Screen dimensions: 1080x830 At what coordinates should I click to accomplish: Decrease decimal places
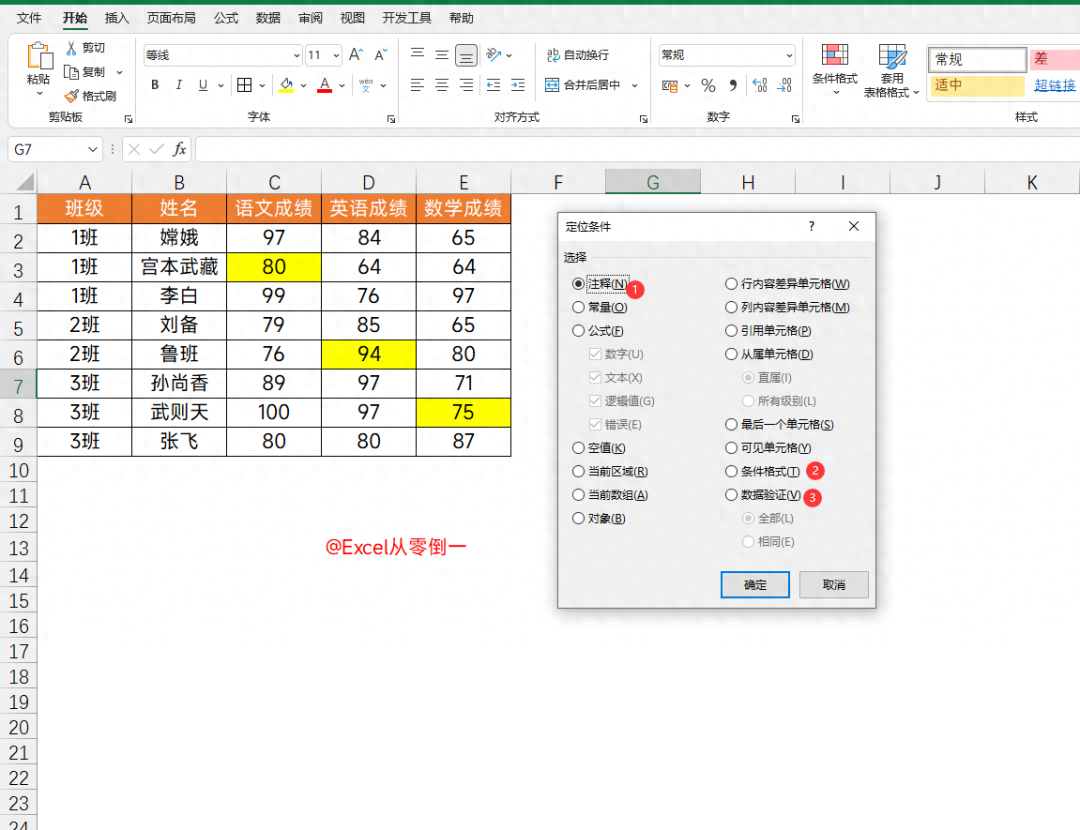click(x=785, y=85)
